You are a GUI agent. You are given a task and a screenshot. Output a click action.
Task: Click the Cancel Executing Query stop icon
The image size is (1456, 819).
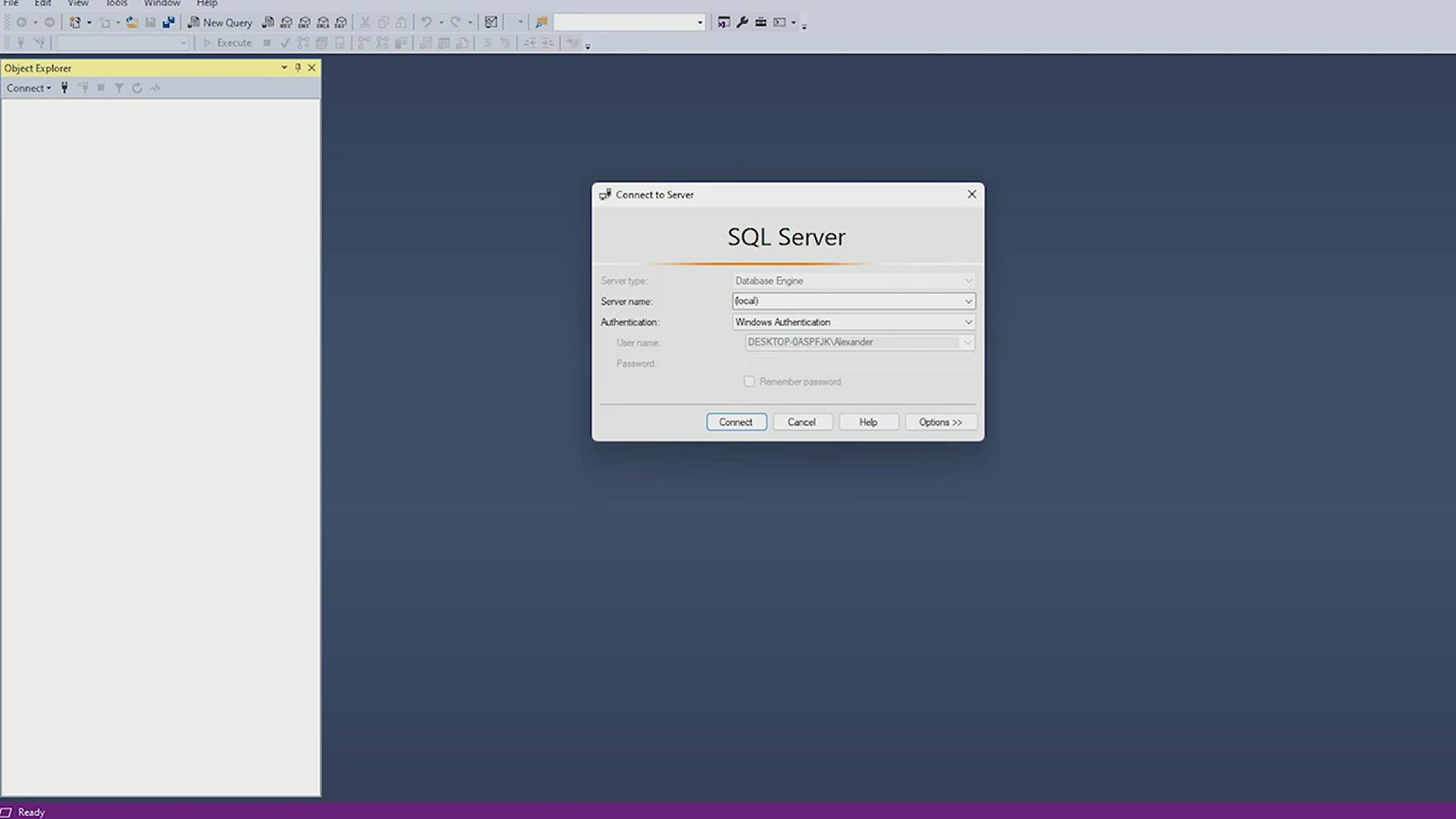click(267, 42)
